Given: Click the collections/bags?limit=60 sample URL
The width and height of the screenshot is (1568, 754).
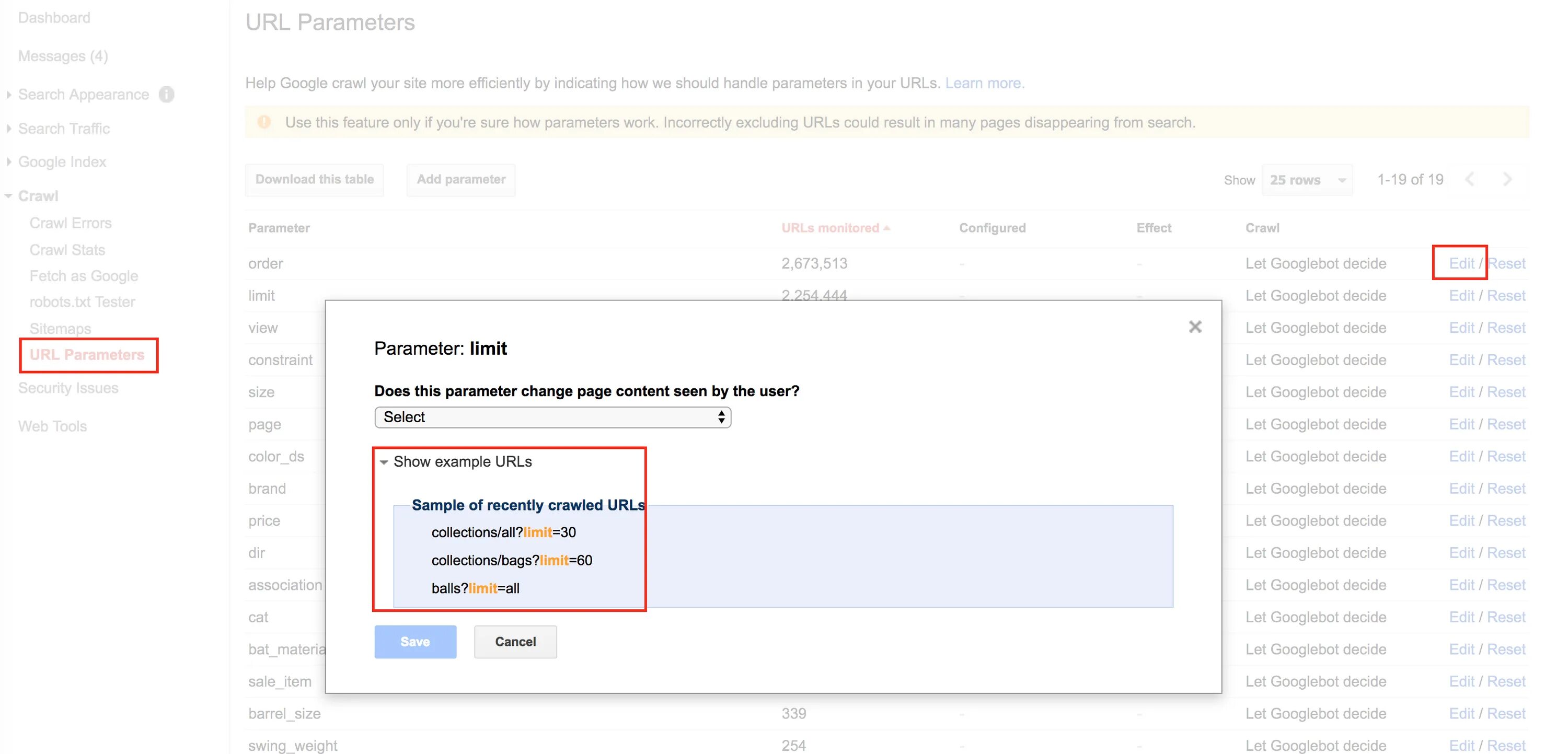Looking at the screenshot, I should [x=511, y=561].
